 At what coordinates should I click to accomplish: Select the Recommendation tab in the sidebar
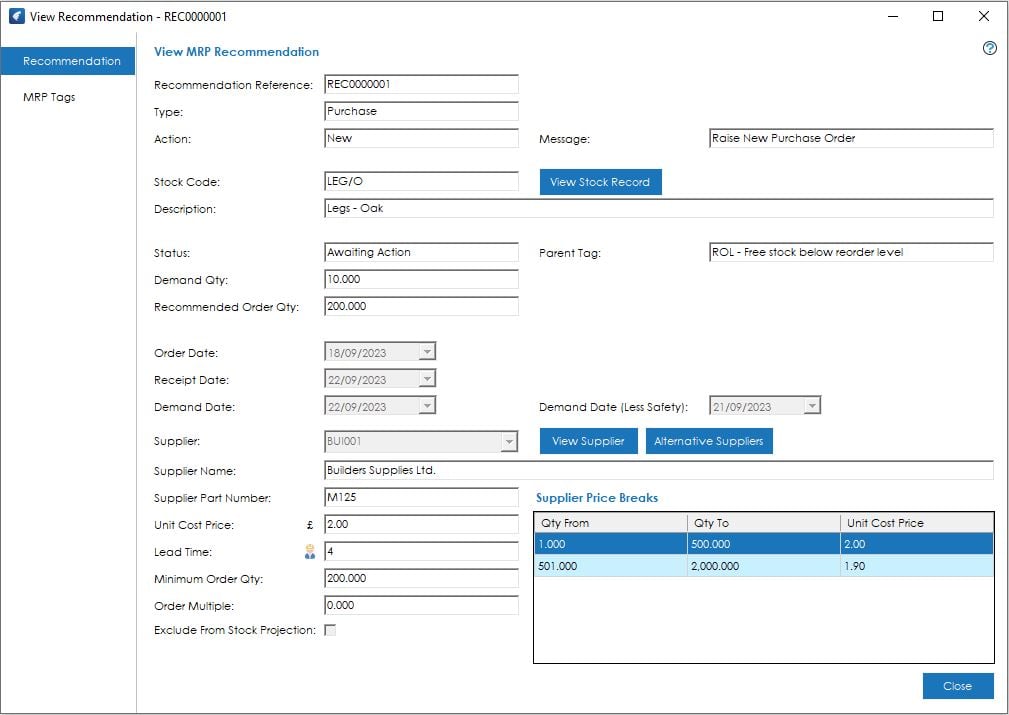click(x=68, y=60)
